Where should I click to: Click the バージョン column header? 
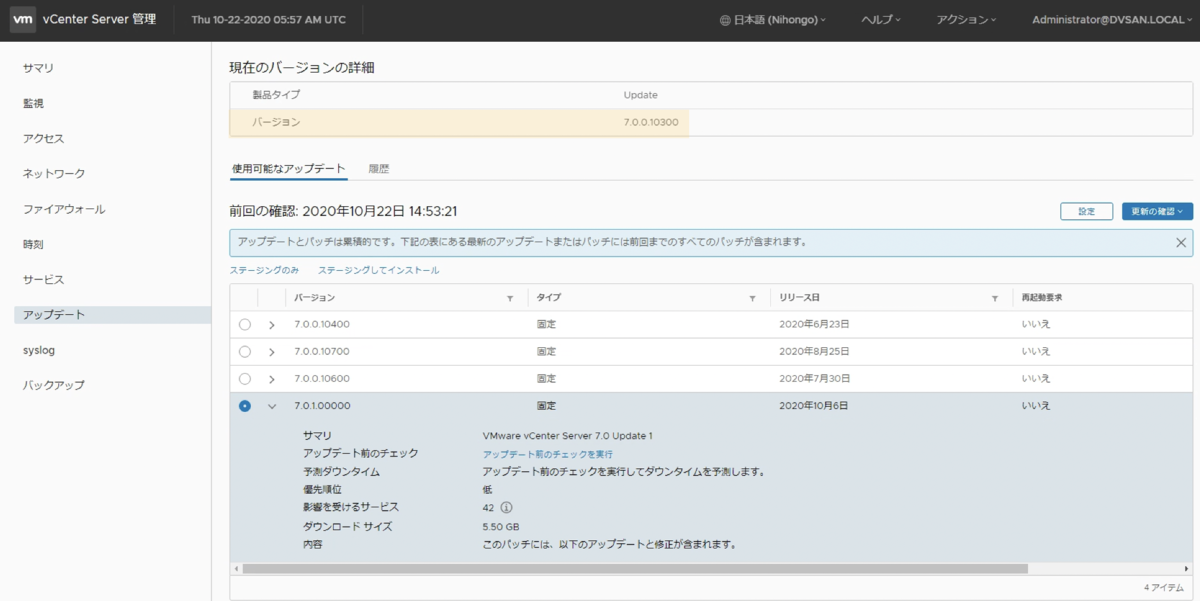pyautogui.click(x=315, y=298)
